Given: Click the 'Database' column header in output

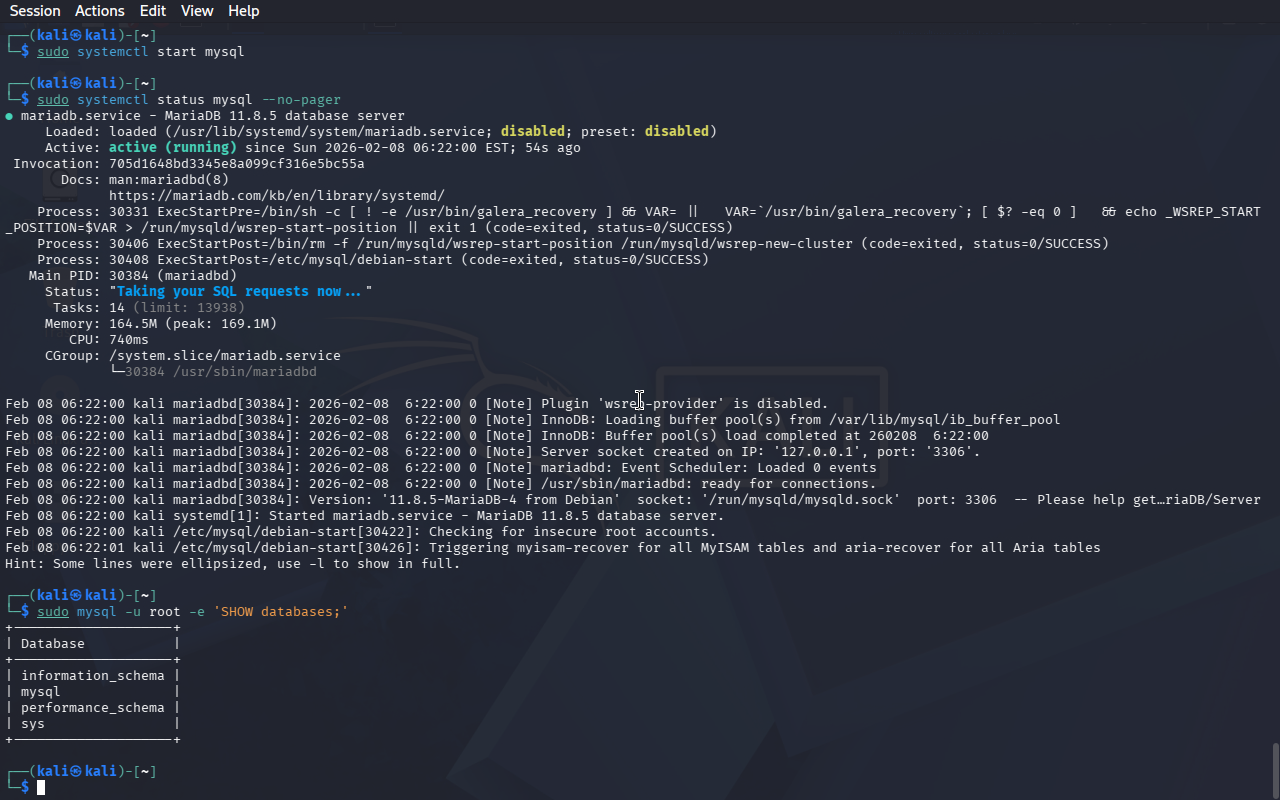Looking at the screenshot, I should click(x=53, y=644).
